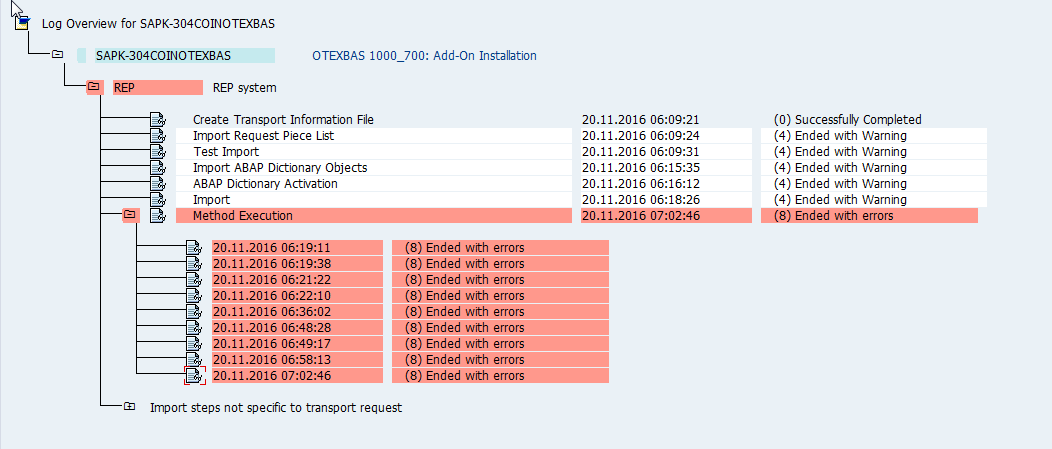Open log icon for 06:19:11 error entry

(194, 248)
